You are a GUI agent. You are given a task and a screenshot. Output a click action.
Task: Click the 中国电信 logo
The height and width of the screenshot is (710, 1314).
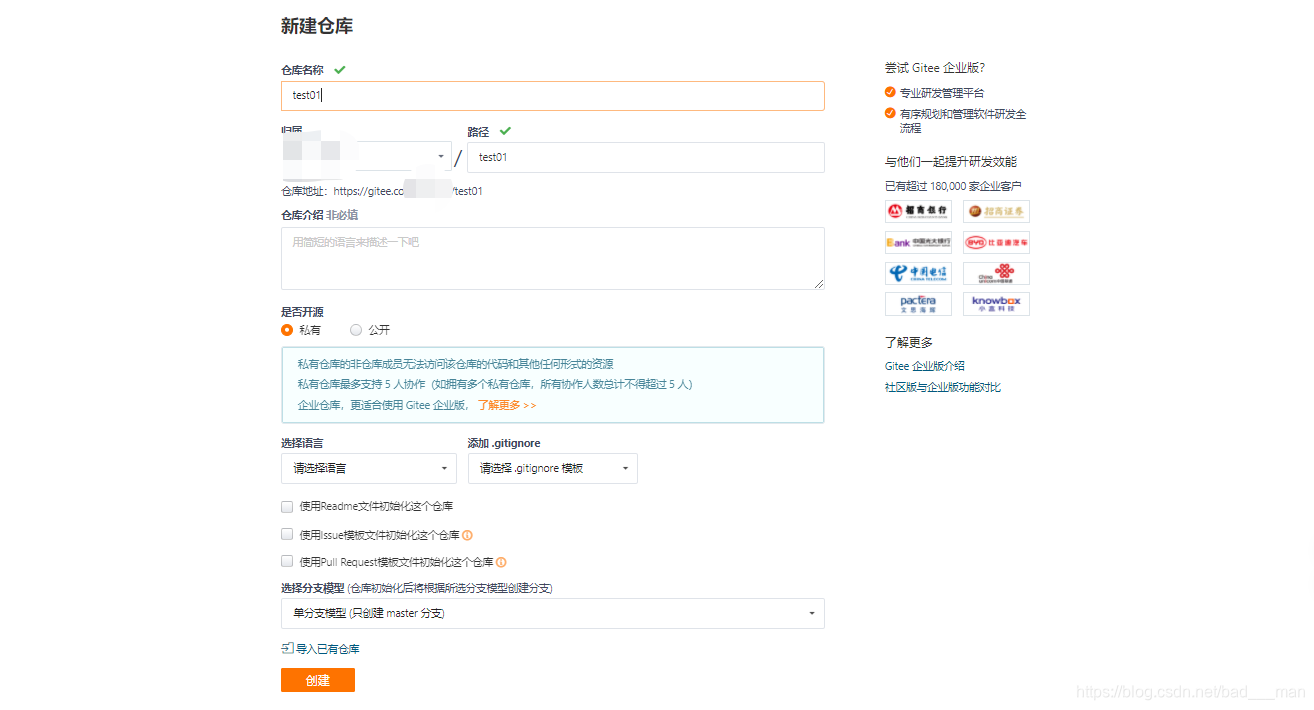[x=918, y=272]
